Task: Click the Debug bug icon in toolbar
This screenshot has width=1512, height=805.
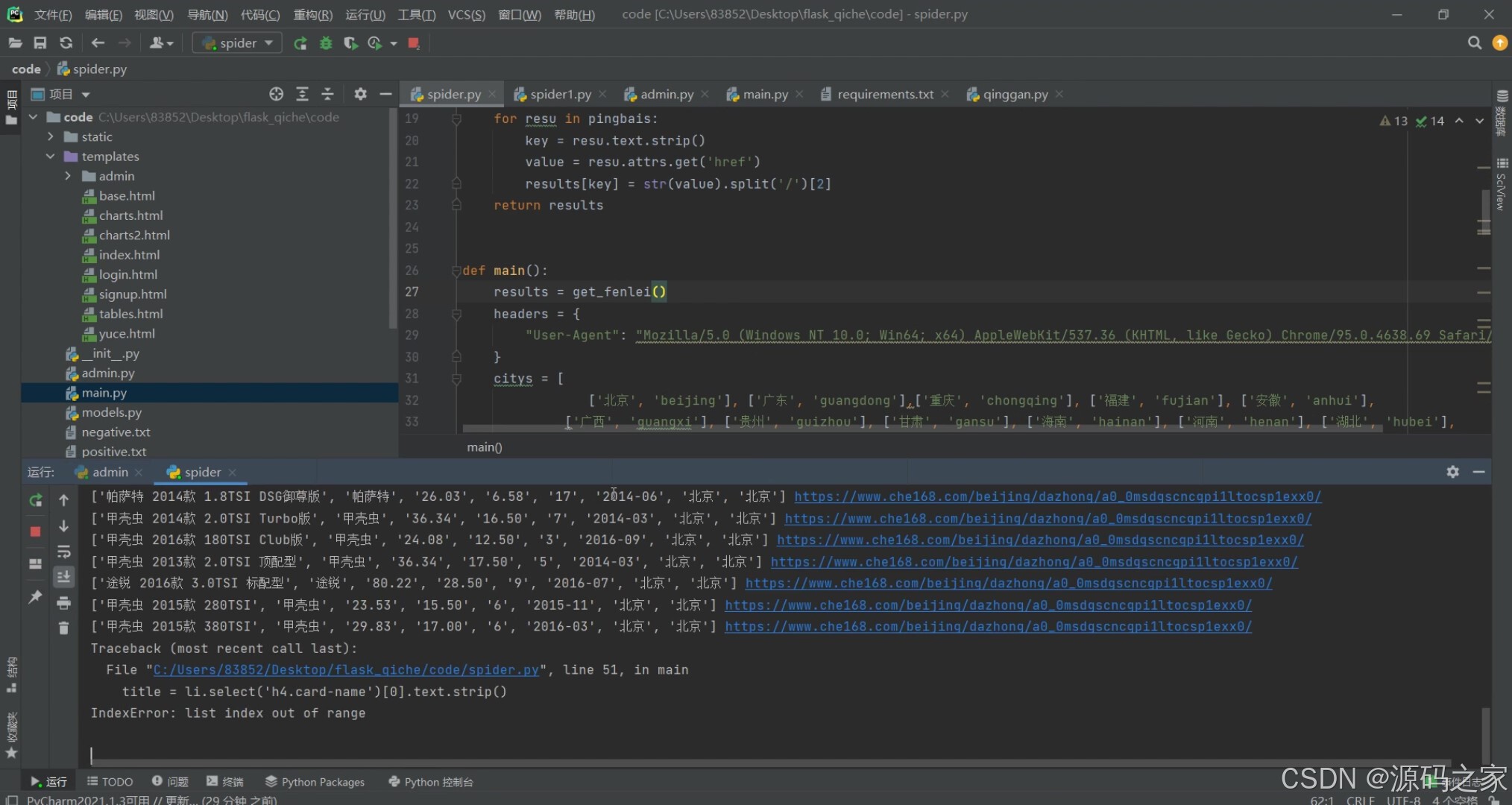Action: click(x=326, y=43)
